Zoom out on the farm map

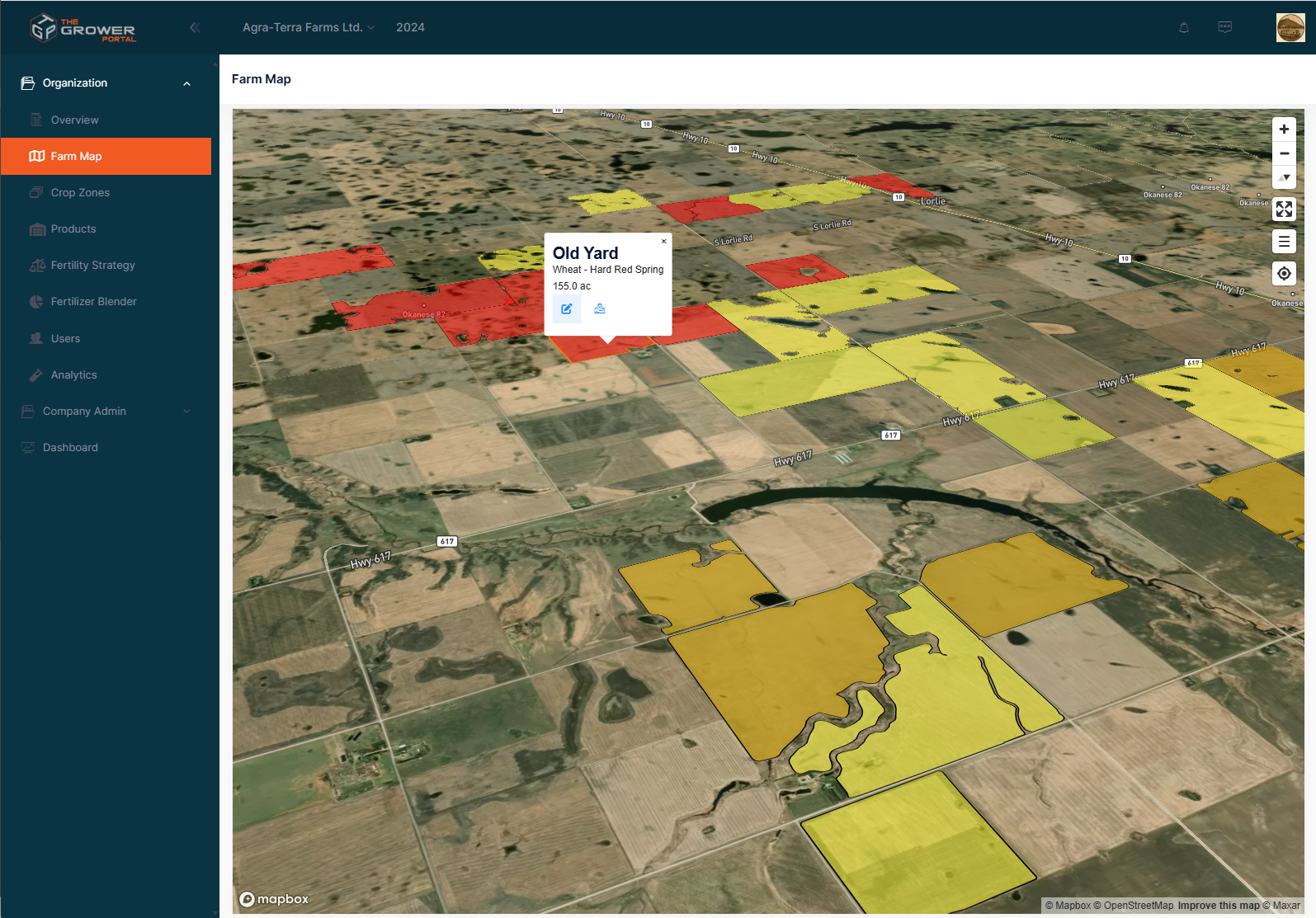pos(1284,153)
